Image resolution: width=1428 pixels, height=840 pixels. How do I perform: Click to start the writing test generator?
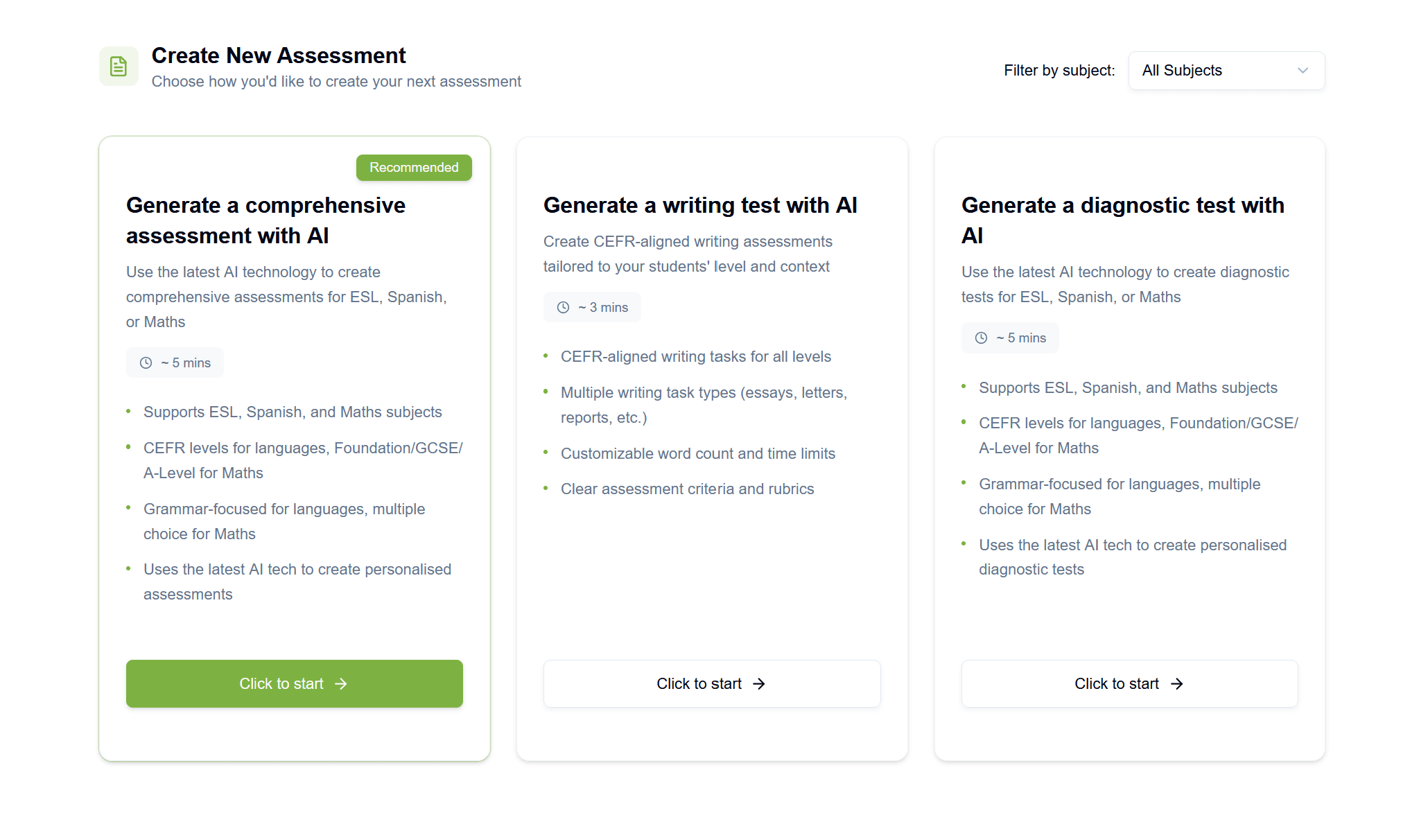point(712,683)
